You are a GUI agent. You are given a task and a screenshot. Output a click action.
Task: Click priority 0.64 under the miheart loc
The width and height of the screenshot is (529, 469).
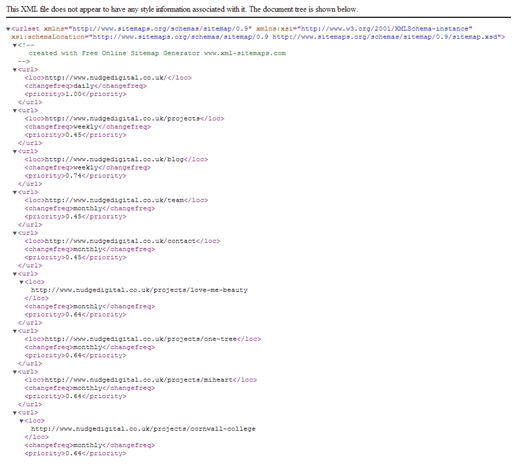tap(75, 396)
